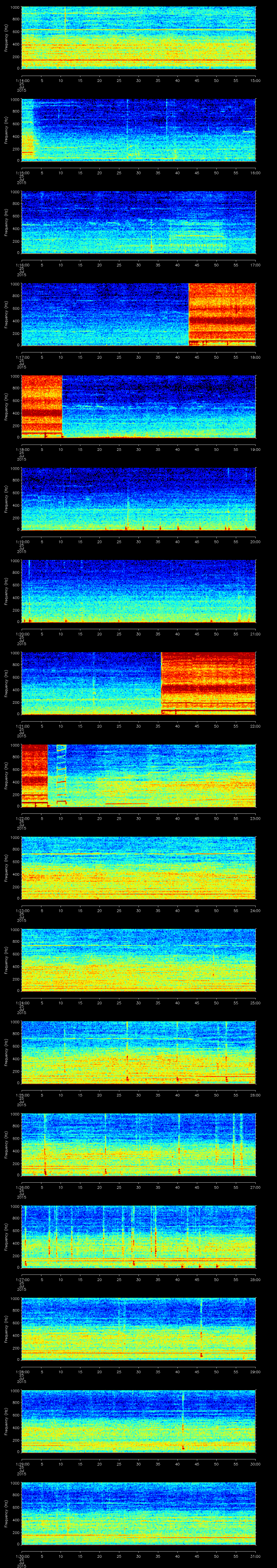277x1568 pixels.
Task: Click the 1:25:00 start time label
Action: tap(22, 1095)
